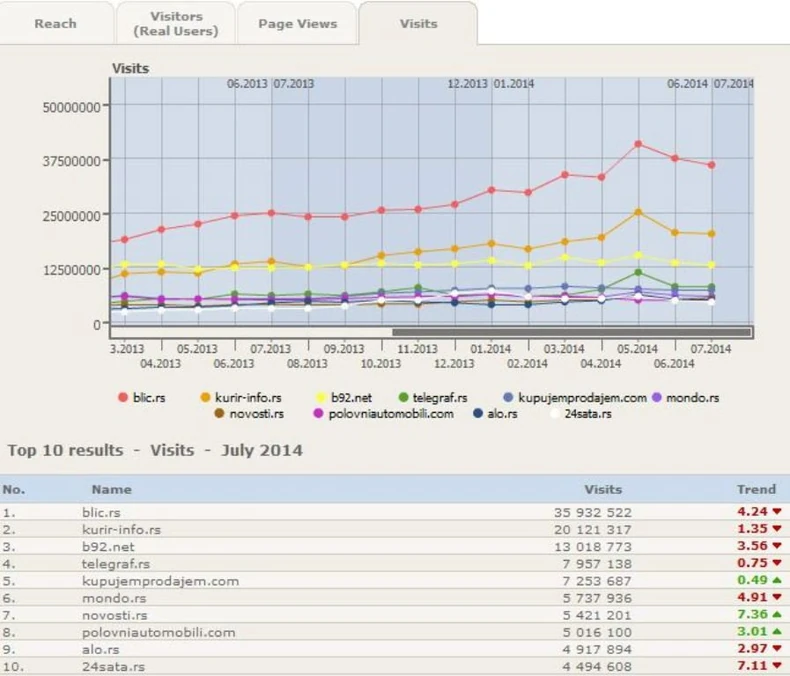This screenshot has width=790, height=676.
Task: Click the brown novosti.rs legend dot
Action: point(220,413)
